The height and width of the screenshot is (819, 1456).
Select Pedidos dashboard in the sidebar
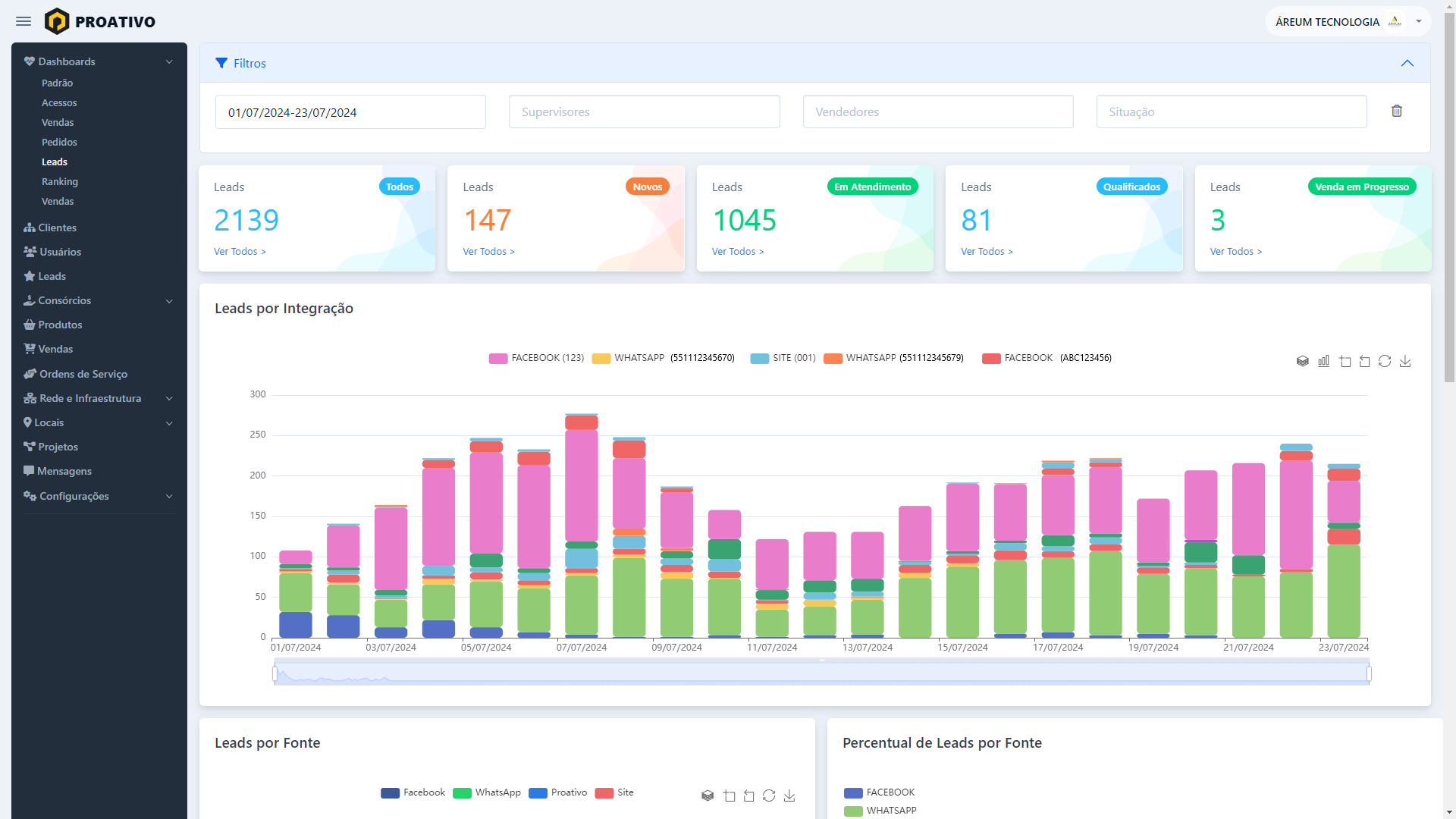tap(59, 142)
